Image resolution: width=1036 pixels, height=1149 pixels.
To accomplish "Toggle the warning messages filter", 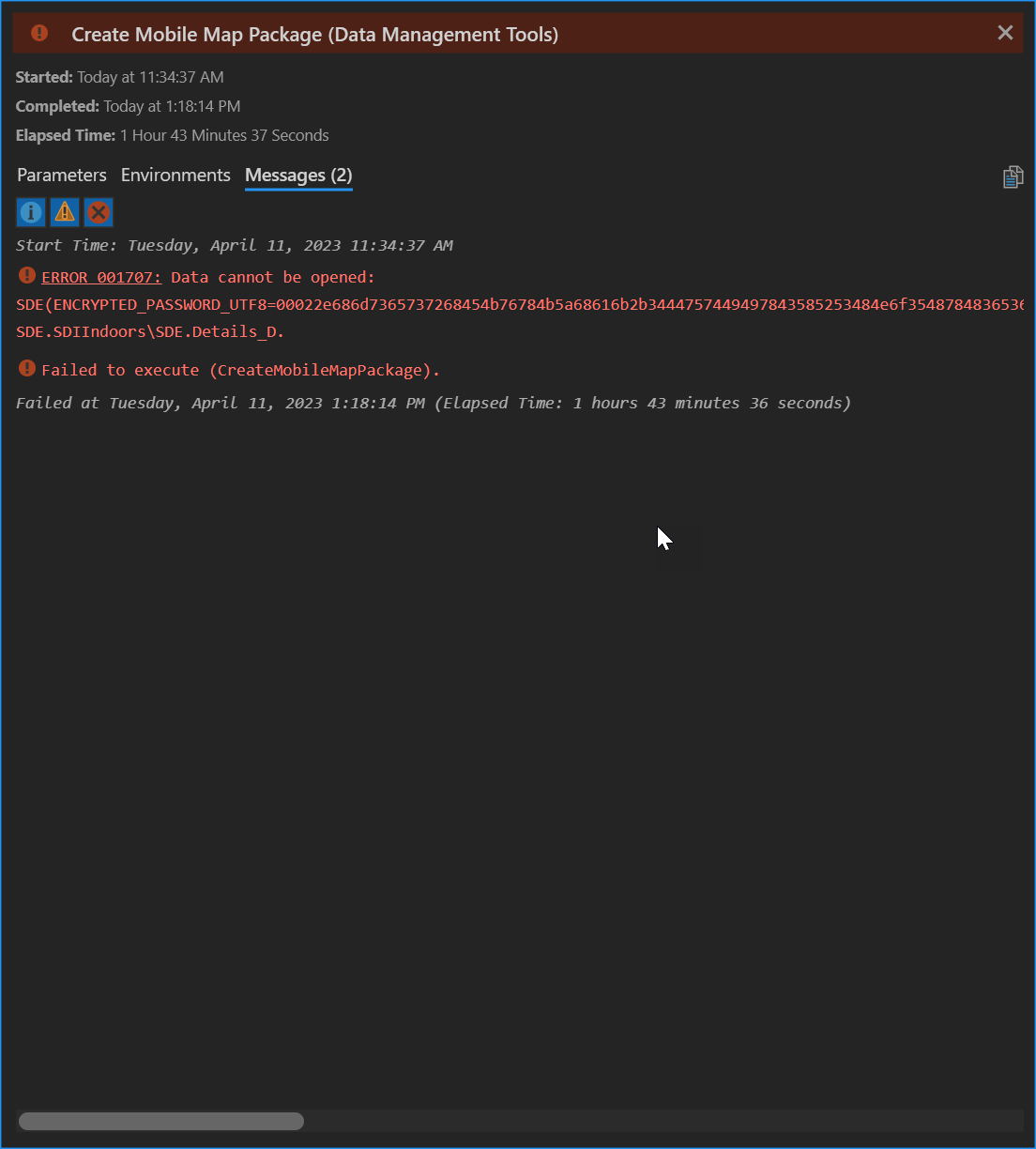I will [65, 212].
